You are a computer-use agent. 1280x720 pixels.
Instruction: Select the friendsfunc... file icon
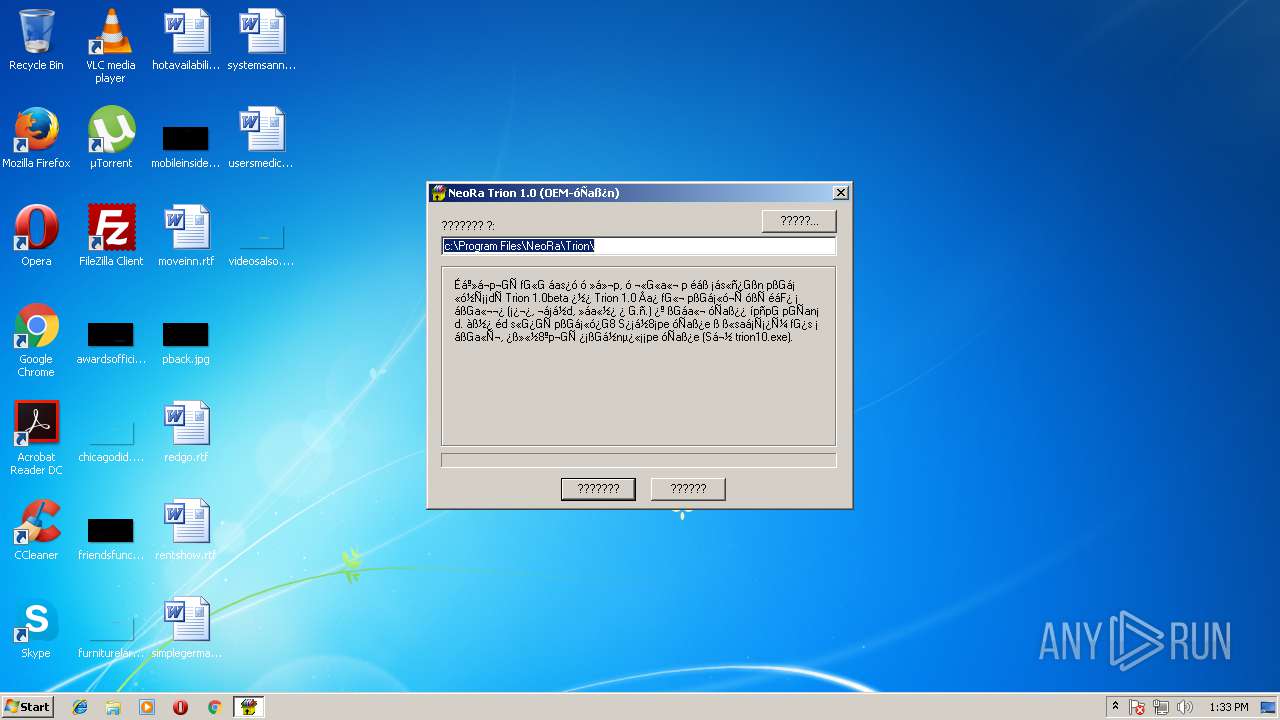coord(110,540)
